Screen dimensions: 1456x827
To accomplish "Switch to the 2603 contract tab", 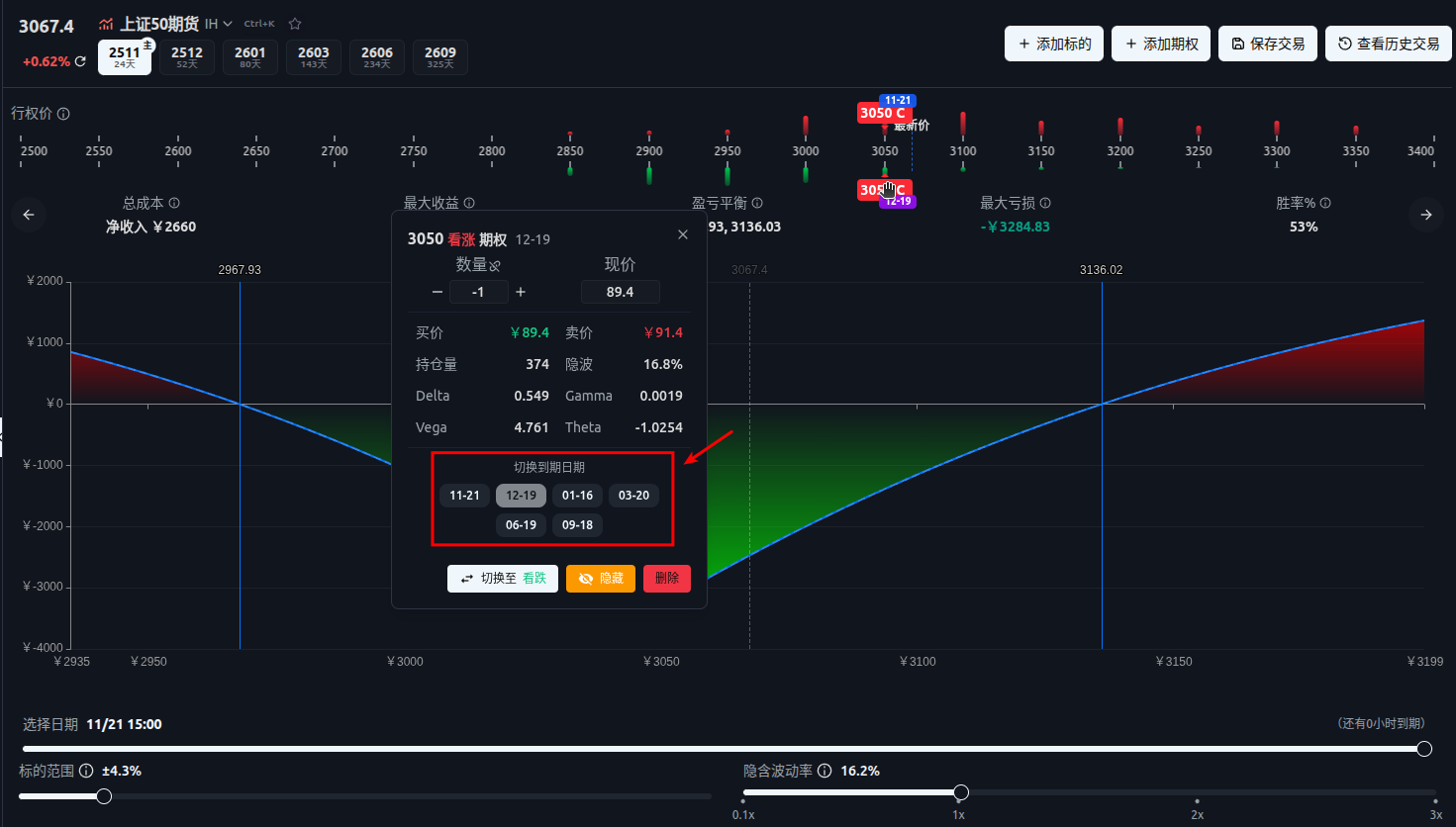I will pyautogui.click(x=314, y=56).
